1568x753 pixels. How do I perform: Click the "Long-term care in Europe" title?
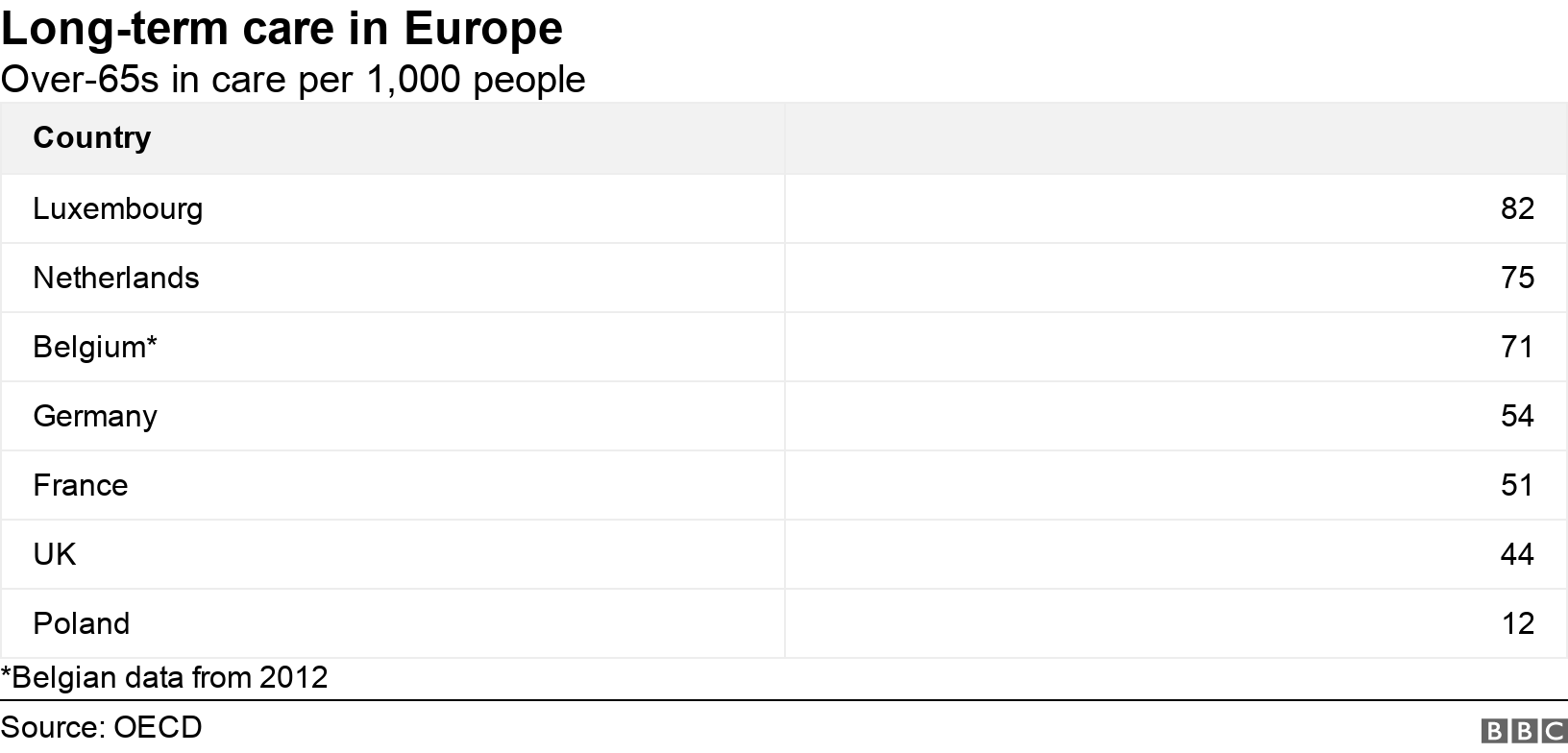(282, 29)
